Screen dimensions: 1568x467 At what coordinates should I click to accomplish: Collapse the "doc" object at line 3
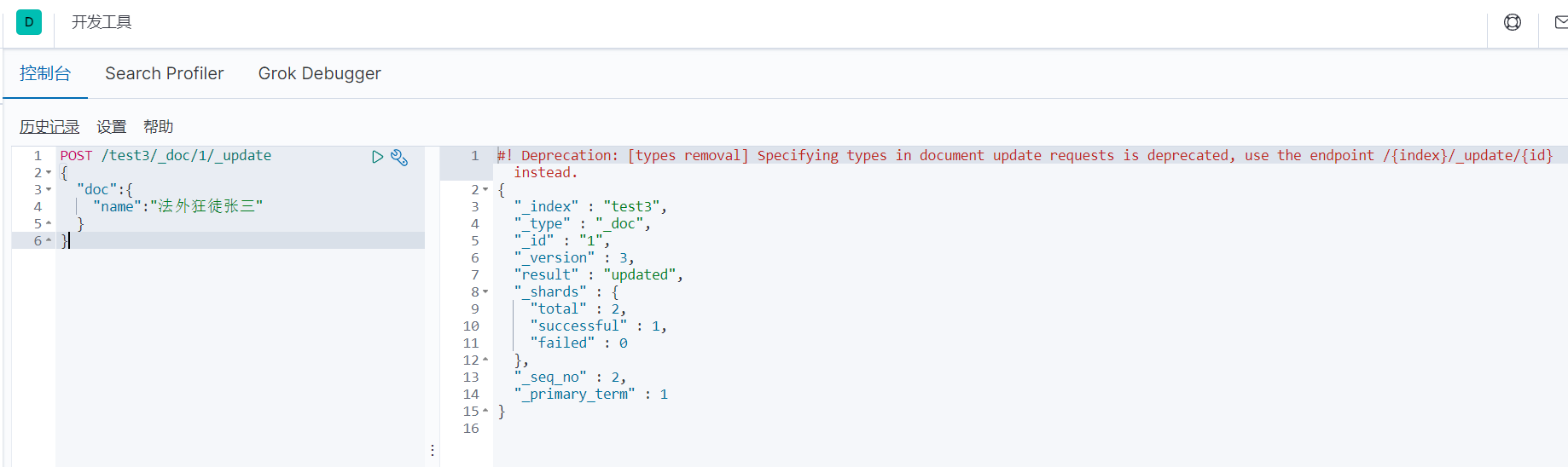click(x=49, y=190)
